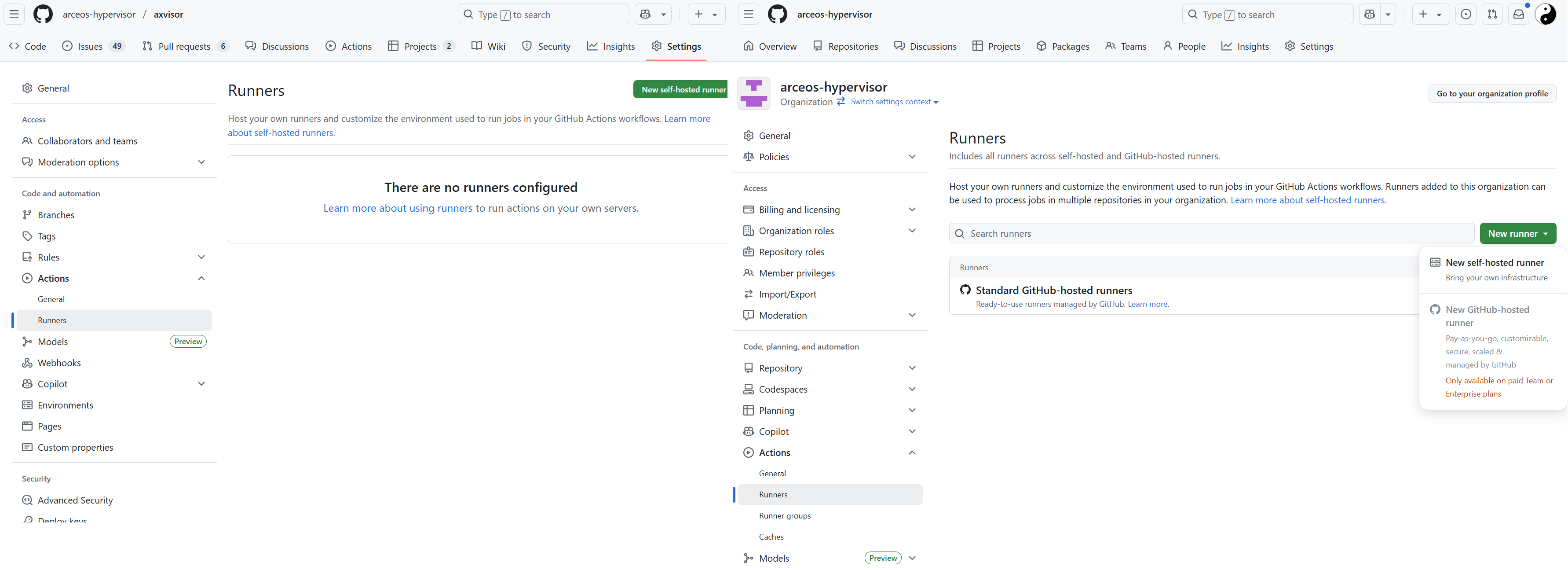Click Go to your organization profile
The image size is (1568, 570).
[1491, 93]
